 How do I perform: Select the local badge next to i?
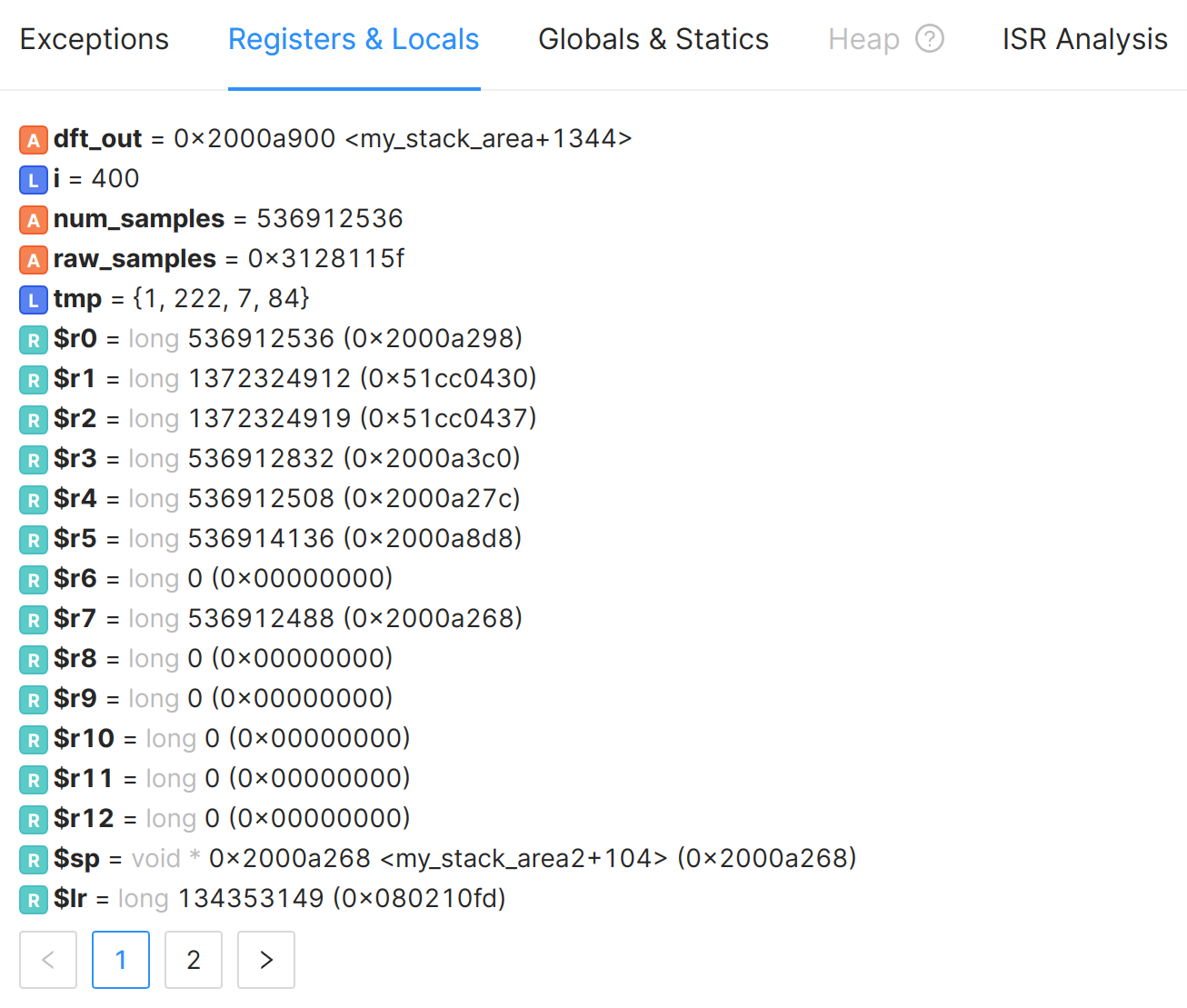pos(33,179)
